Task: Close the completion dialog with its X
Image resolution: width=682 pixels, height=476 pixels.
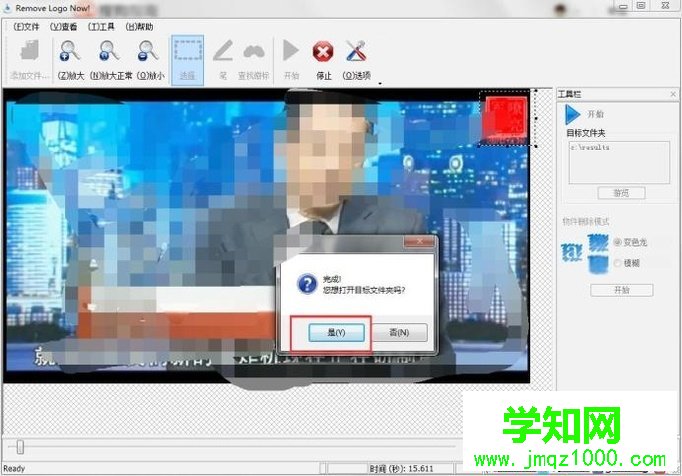Action: [419, 241]
